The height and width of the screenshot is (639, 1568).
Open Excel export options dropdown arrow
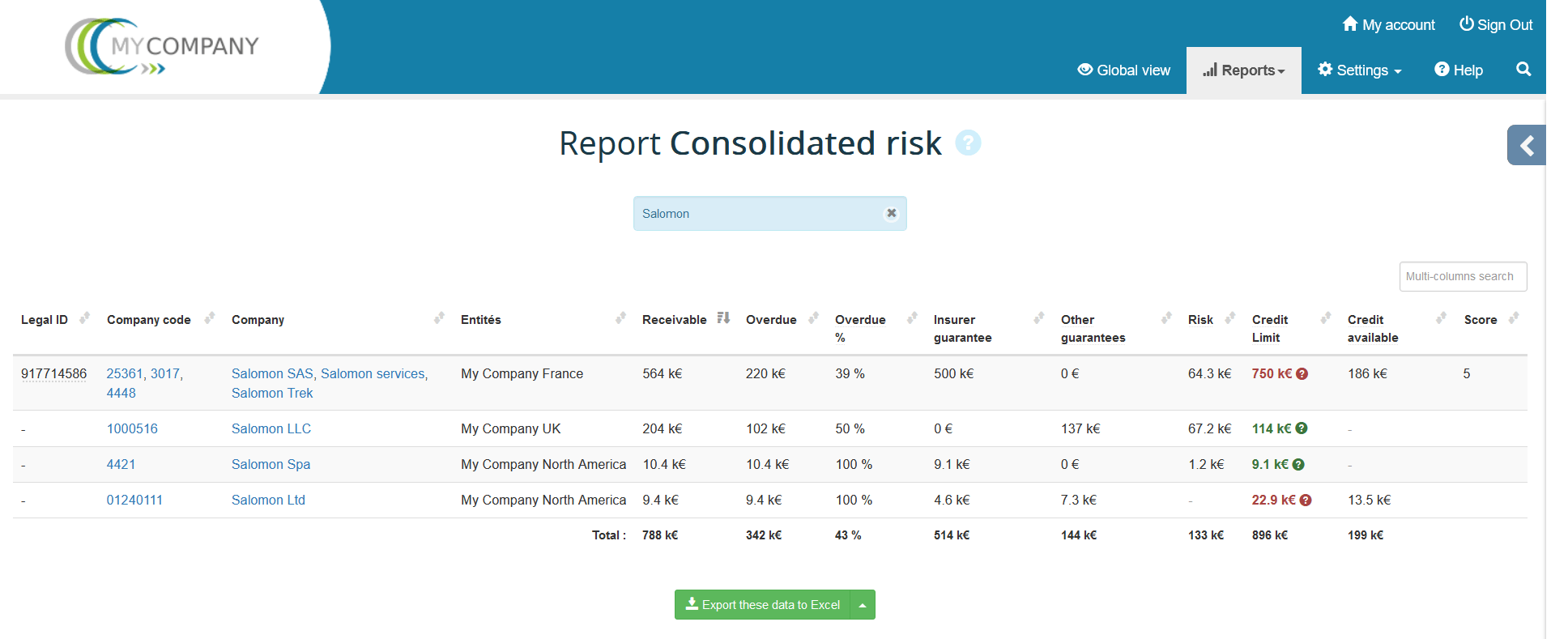click(x=863, y=605)
